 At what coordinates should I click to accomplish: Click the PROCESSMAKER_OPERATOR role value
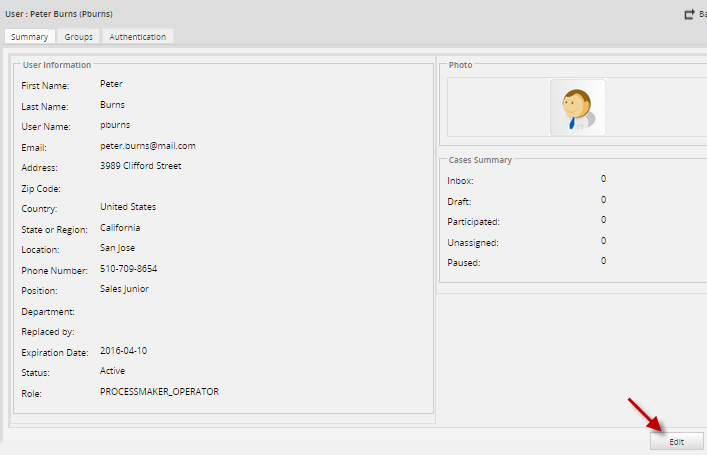coord(159,392)
